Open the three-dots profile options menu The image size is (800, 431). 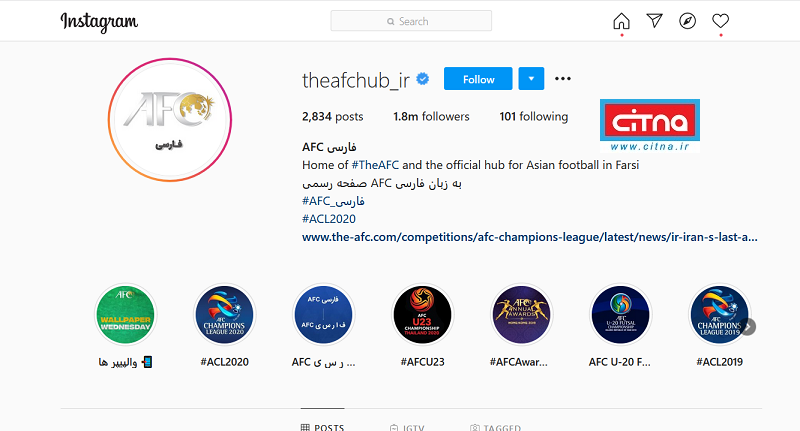(563, 79)
